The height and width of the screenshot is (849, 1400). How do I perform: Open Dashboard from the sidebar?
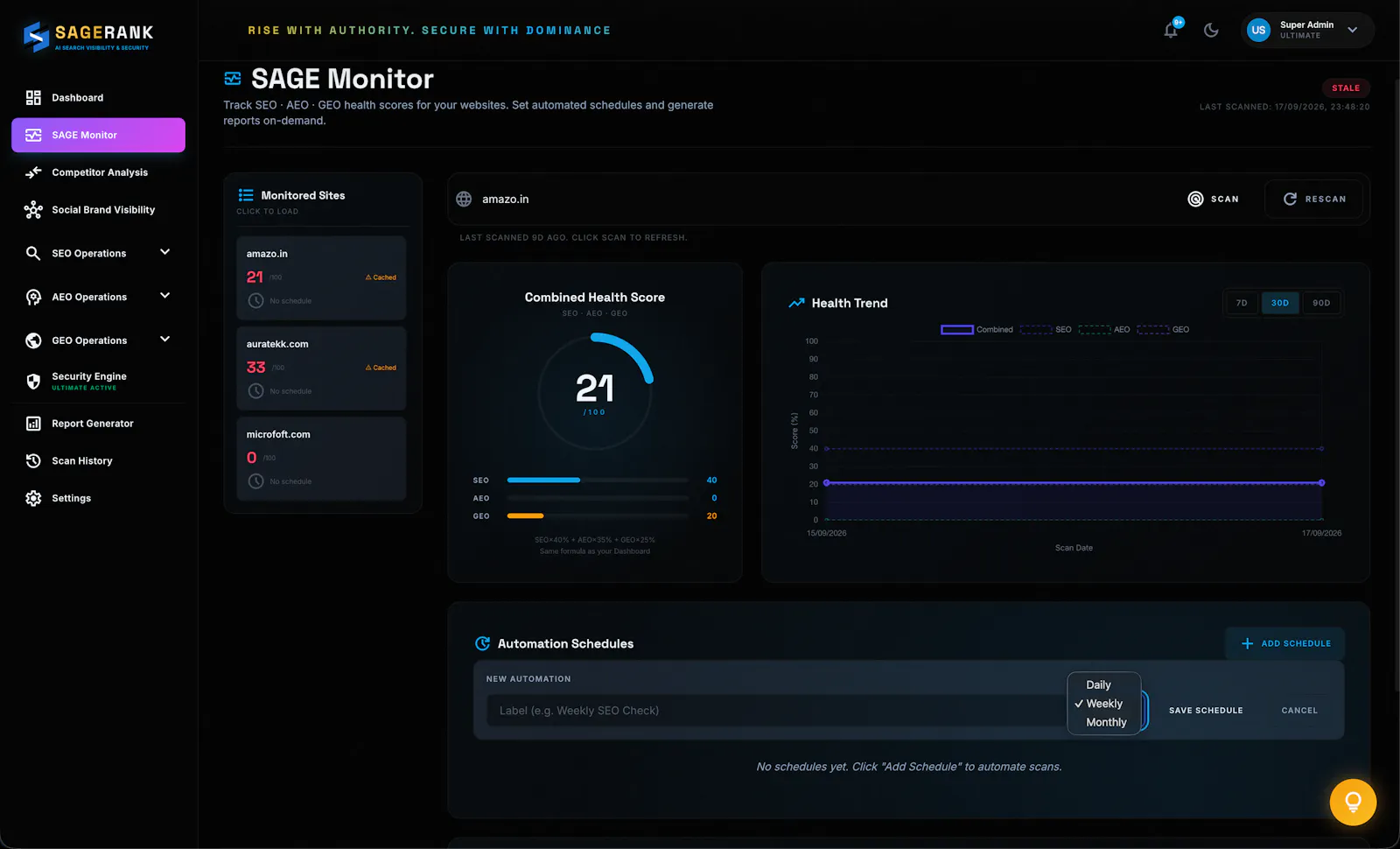tap(98, 98)
